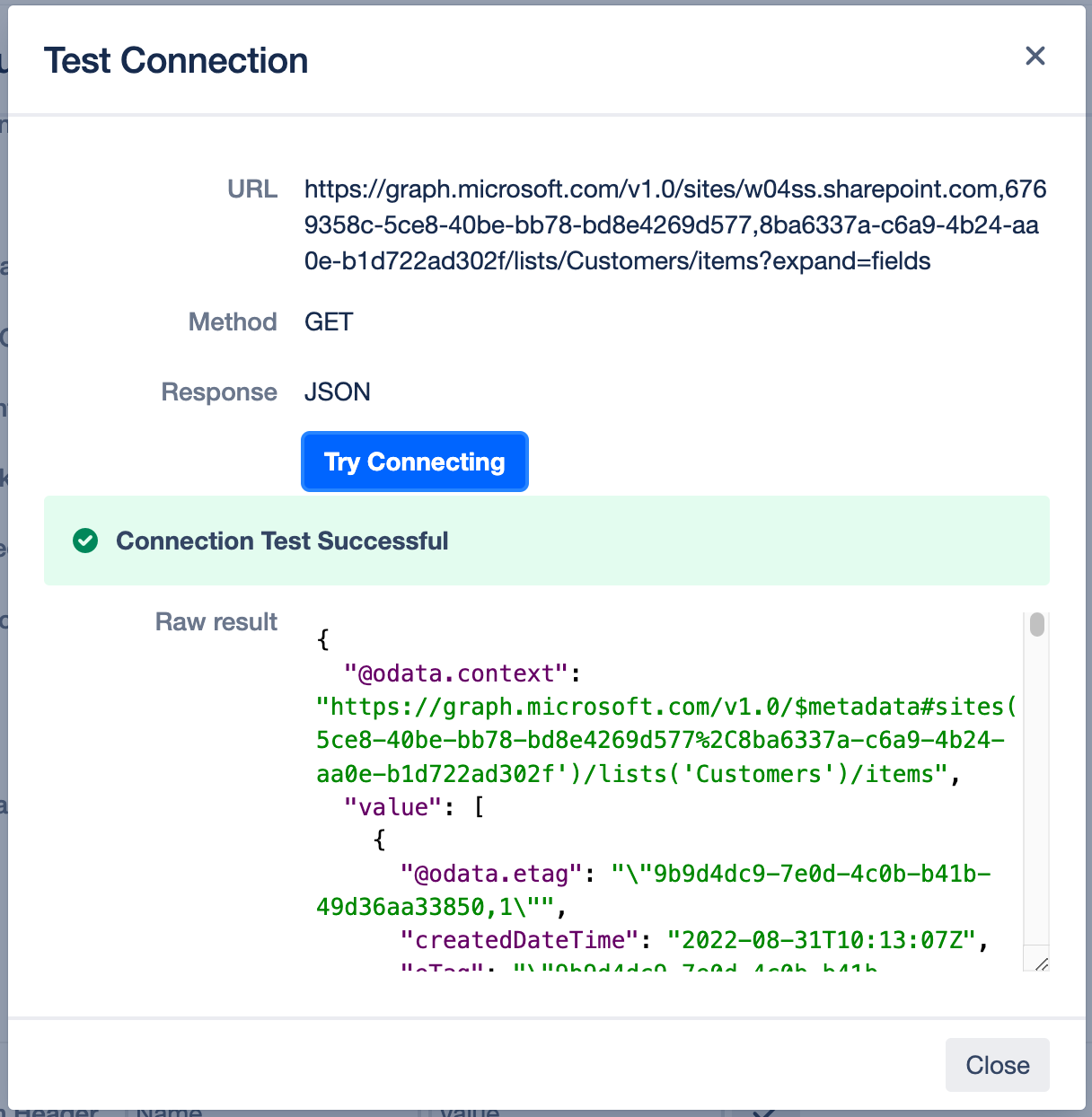Click the Raw result label
Viewport: 1092px width, 1117px height.
pyautogui.click(x=216, y=621)
